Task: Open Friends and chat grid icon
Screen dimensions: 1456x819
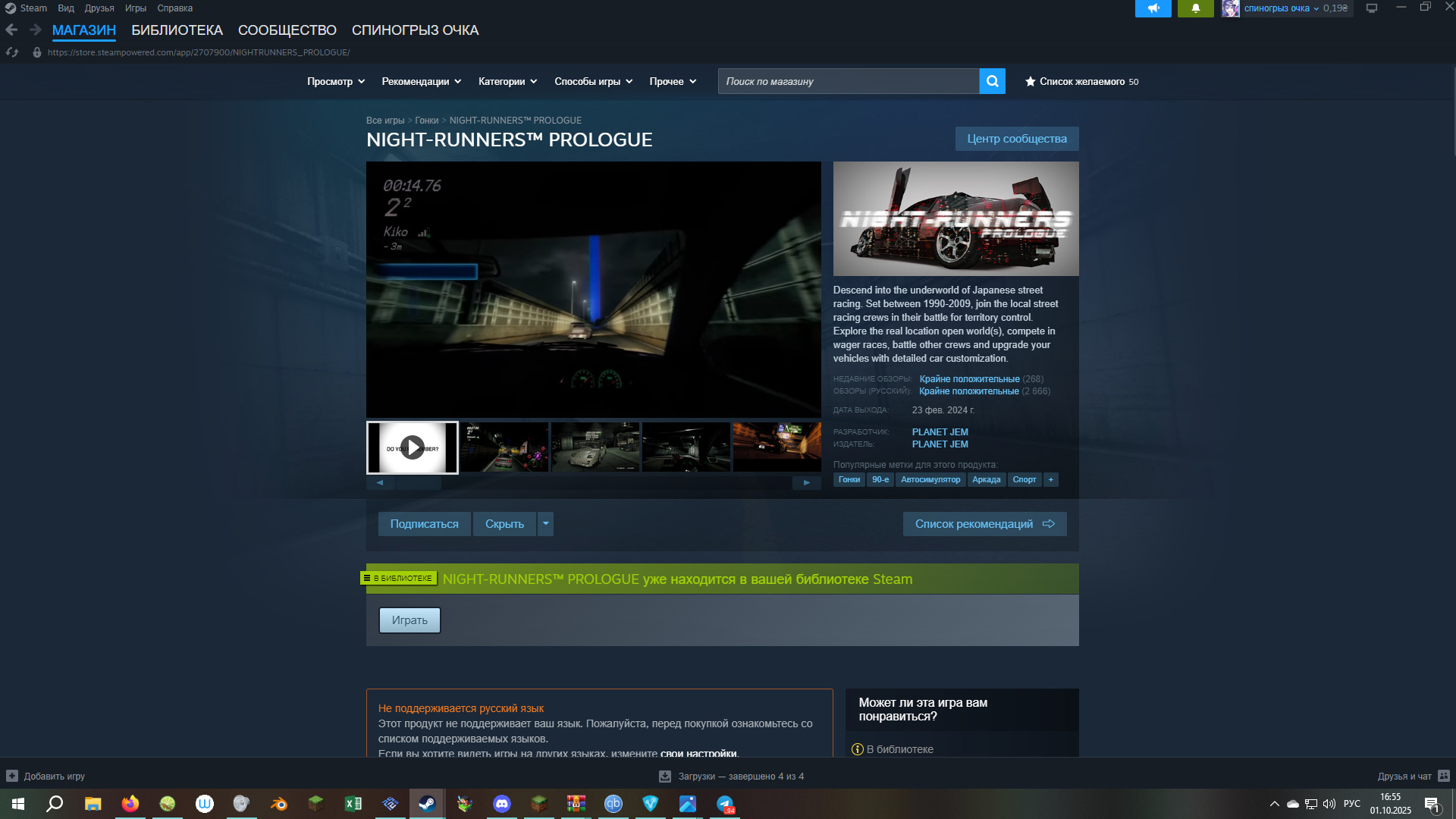Action: 1444,776
